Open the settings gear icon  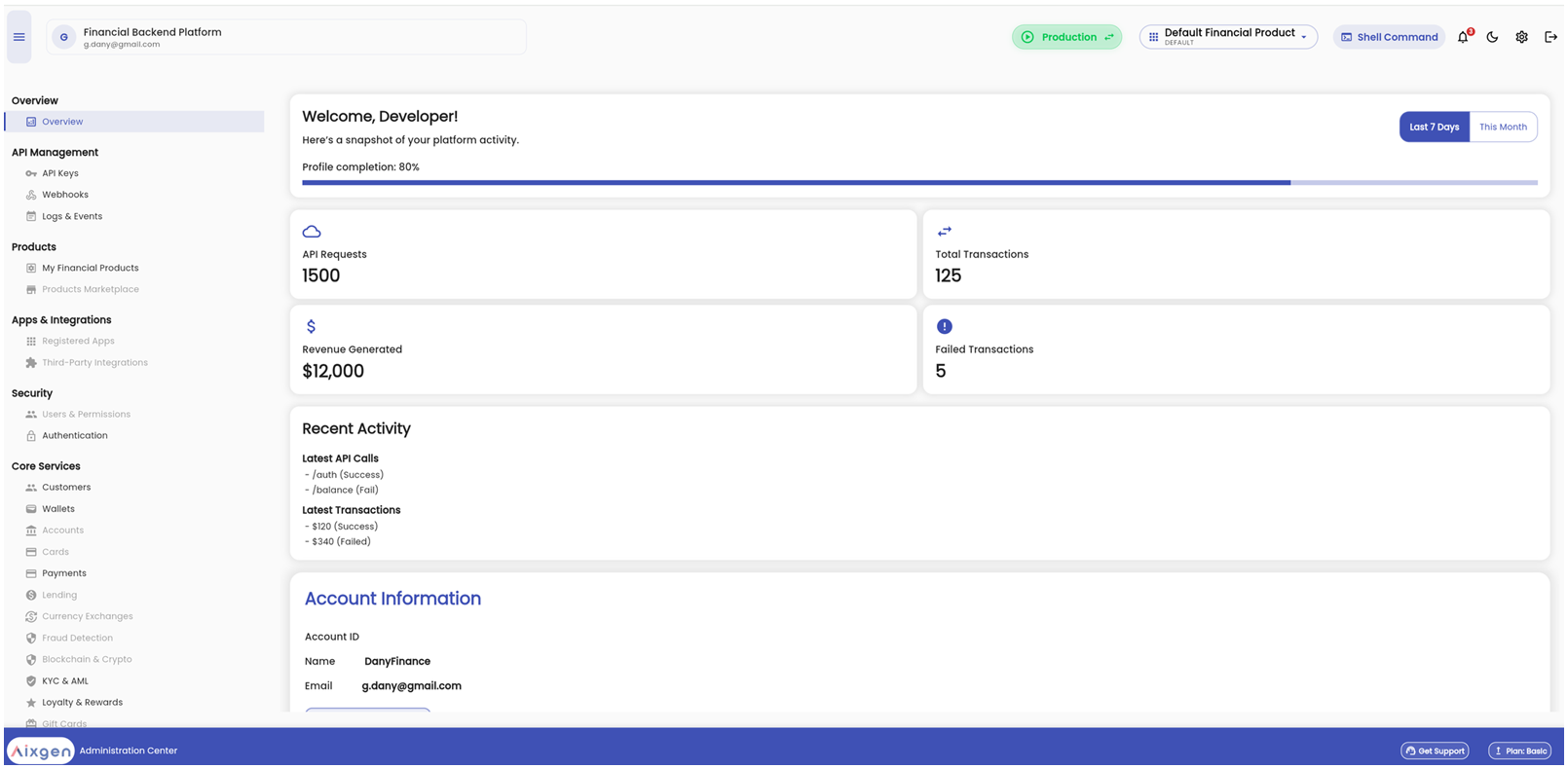point(1521,37)
